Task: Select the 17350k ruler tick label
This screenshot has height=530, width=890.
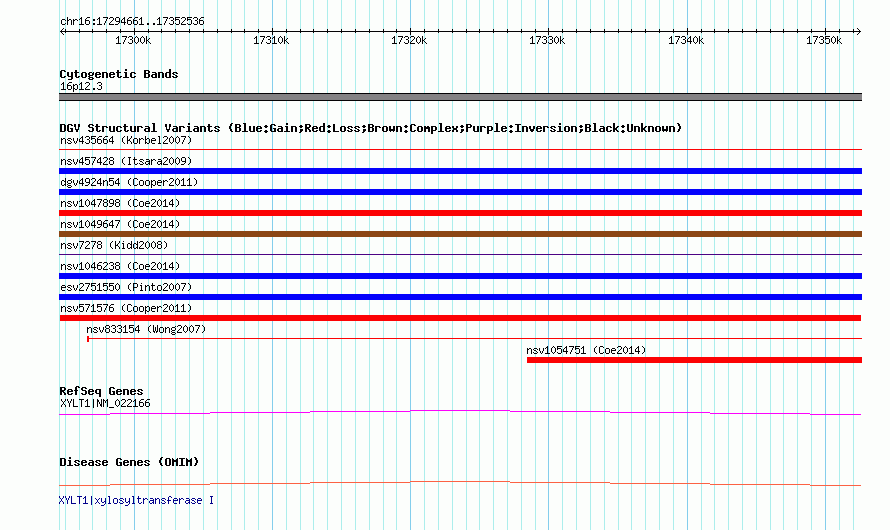Action: click(x=824, y=40)
